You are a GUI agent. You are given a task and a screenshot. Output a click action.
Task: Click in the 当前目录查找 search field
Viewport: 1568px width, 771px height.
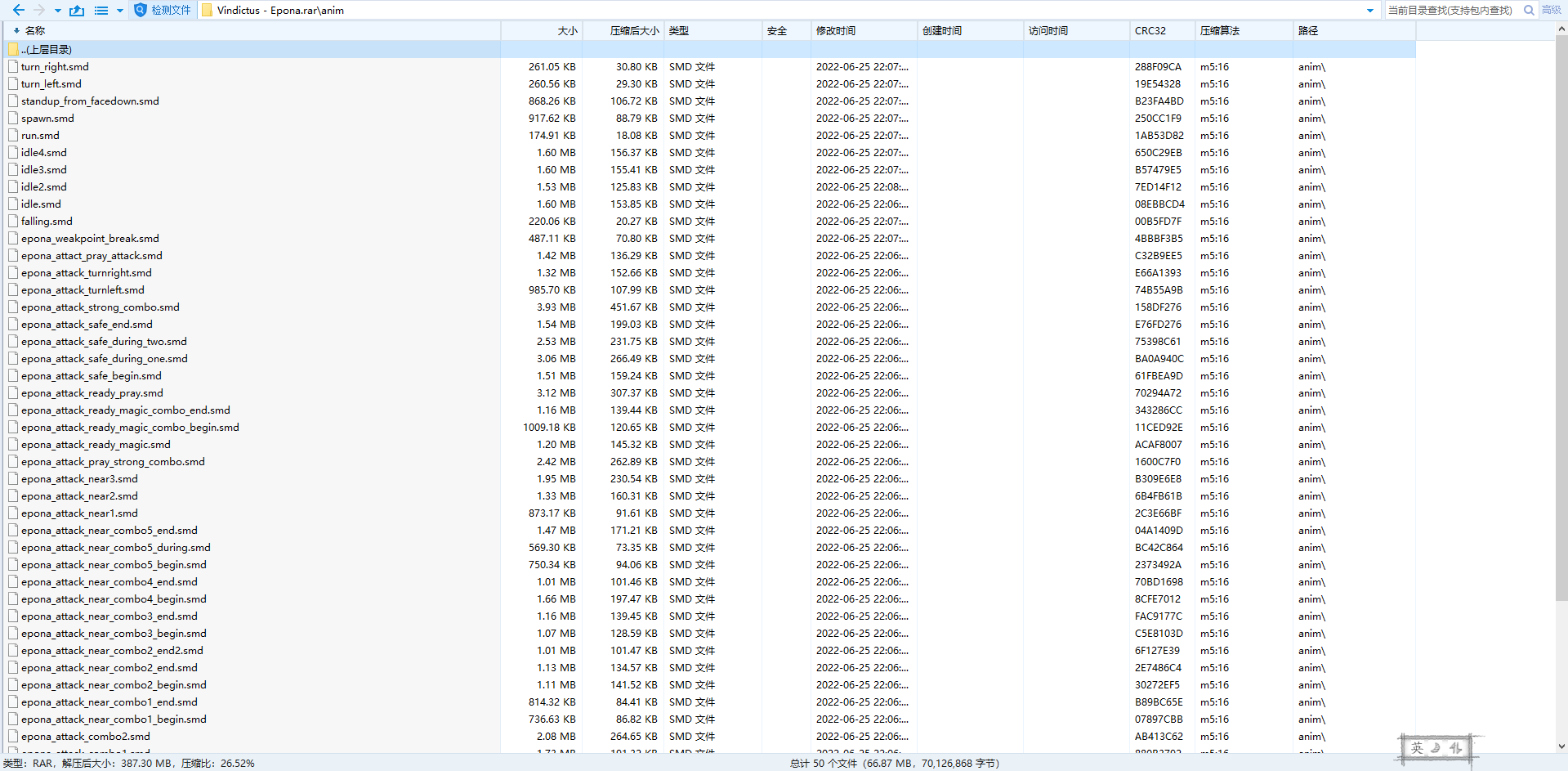[x=1450, y=11]
